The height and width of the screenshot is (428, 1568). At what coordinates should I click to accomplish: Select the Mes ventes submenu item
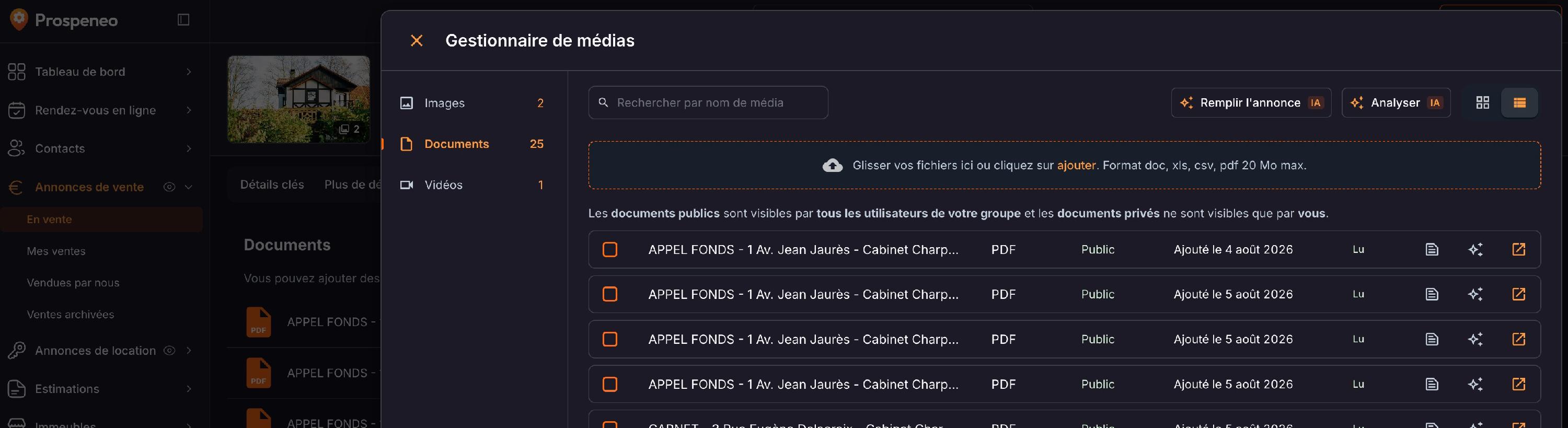(x=56, y=251)
